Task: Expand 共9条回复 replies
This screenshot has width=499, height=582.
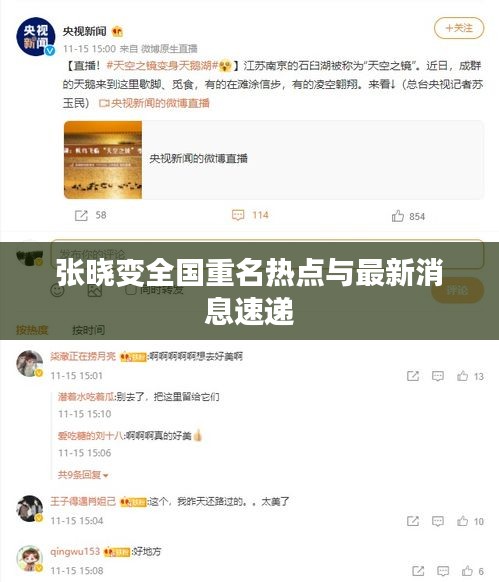Action: [83, 475]
